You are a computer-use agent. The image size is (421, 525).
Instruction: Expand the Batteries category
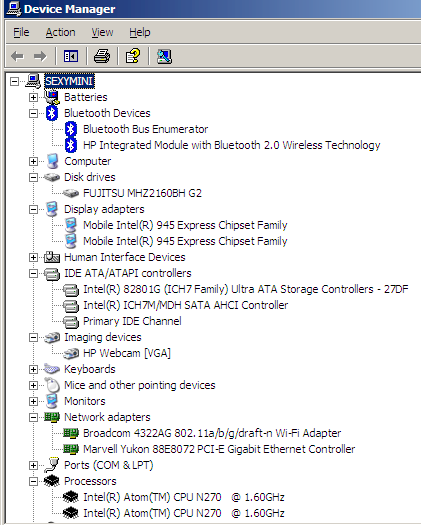pos(33,97)
